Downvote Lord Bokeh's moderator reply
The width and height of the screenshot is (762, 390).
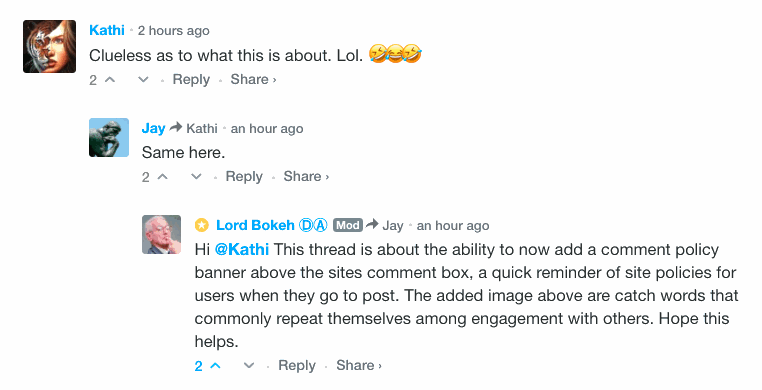click(x=249, y=366)
